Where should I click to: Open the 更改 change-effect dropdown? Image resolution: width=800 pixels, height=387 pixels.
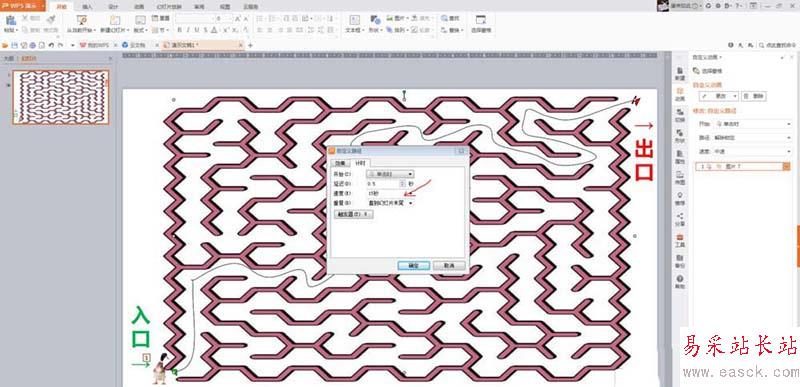point(718,96)
